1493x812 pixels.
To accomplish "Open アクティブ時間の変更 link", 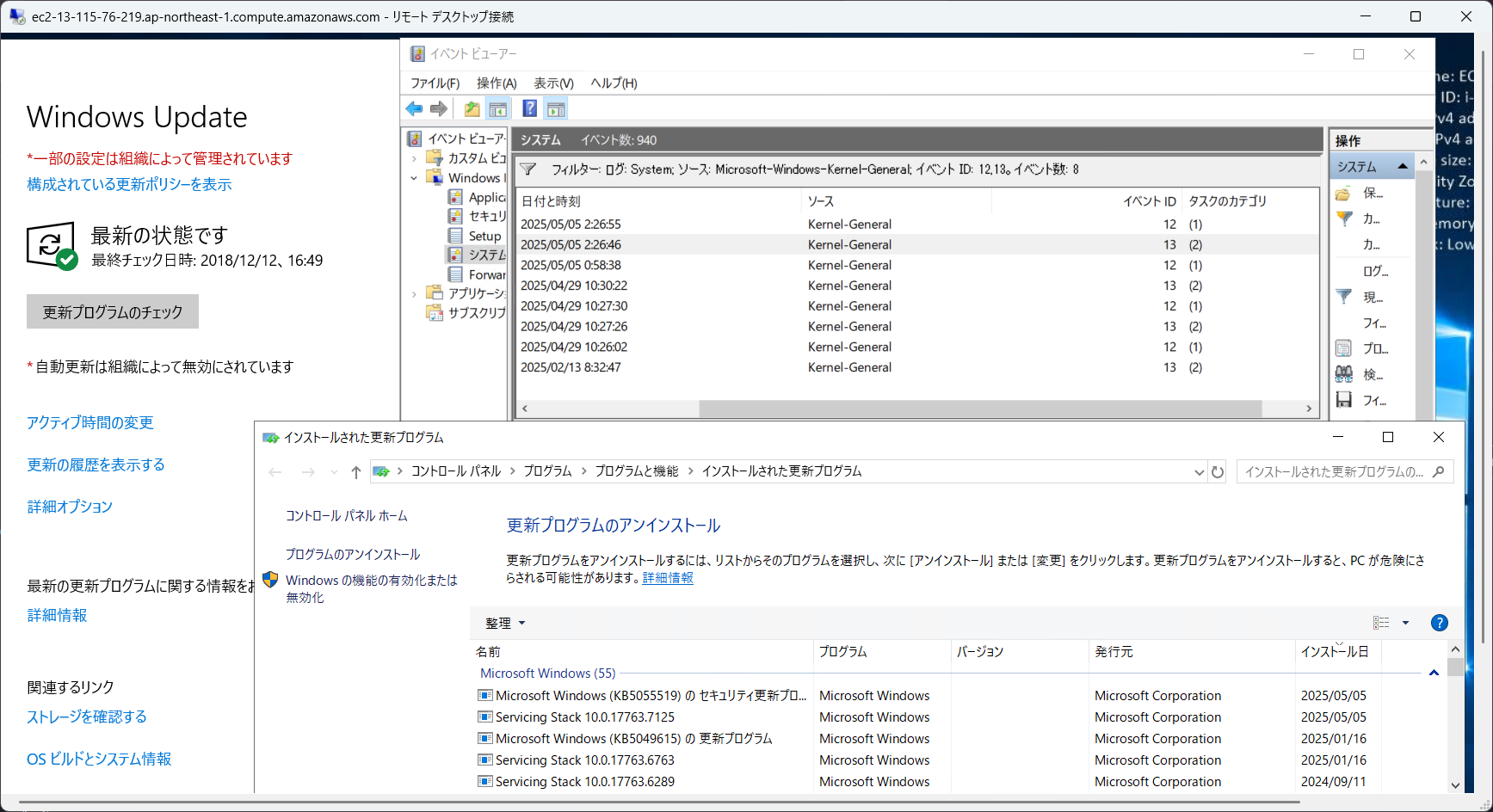I will (90, 422).
